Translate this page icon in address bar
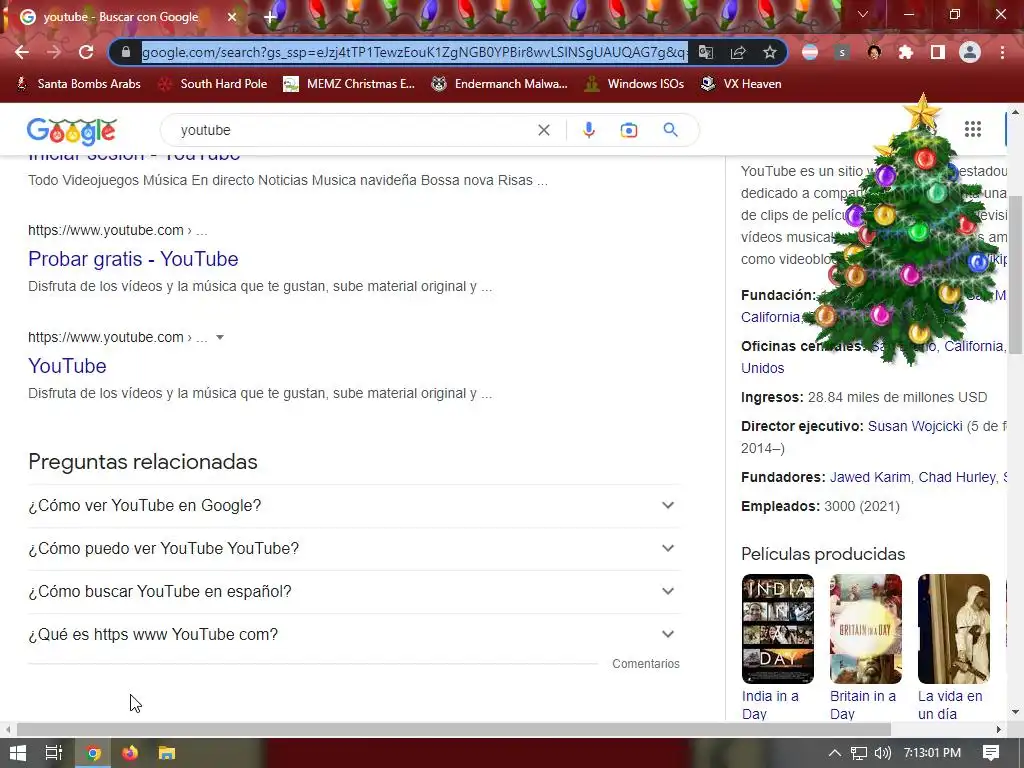This screenshot has height=768, width=1024. (706, 52)
